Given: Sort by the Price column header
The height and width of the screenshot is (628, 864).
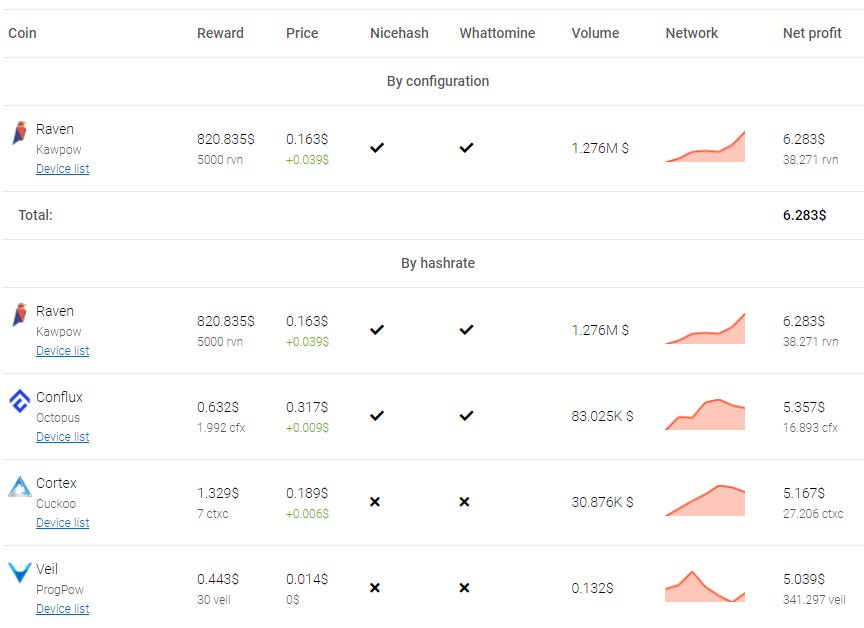Looking at the screenshot, I should coord(302,33).
